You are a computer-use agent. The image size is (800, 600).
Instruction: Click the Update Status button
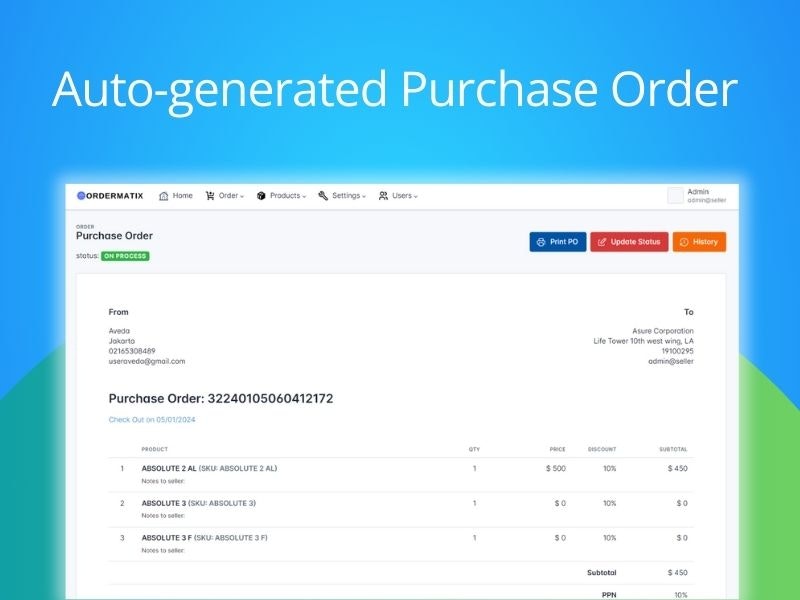coord(629,242)
